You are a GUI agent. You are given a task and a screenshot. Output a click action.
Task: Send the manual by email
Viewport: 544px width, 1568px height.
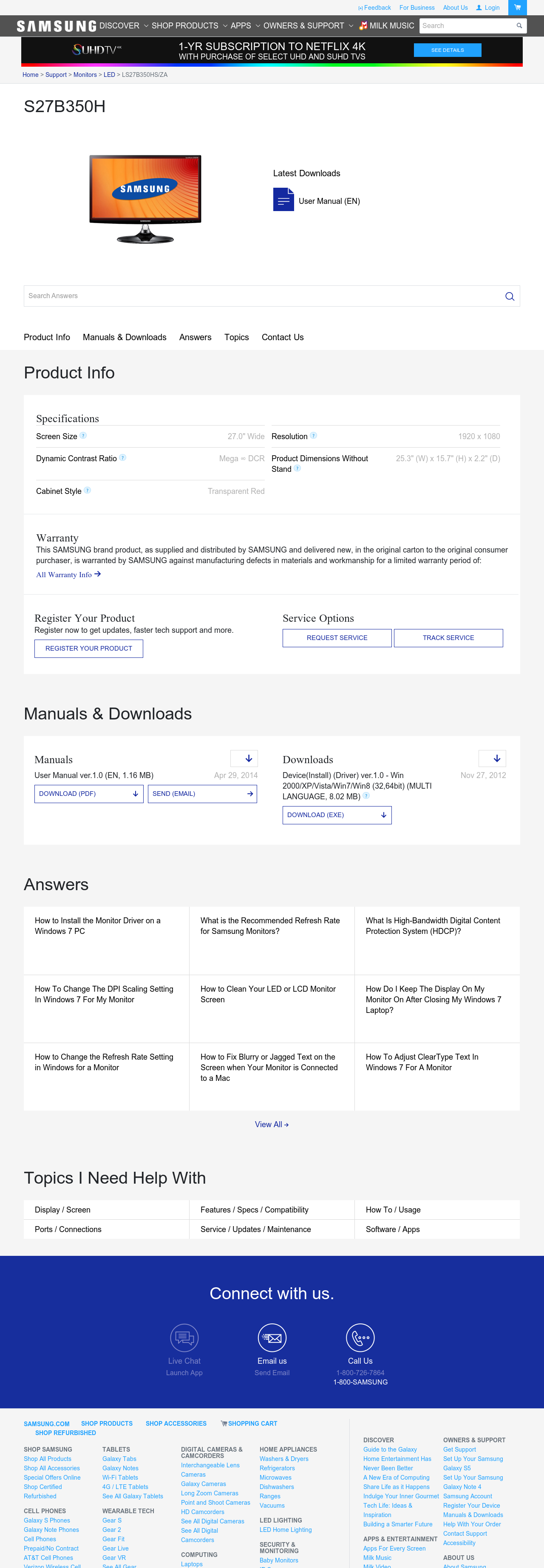pos(202,794)
